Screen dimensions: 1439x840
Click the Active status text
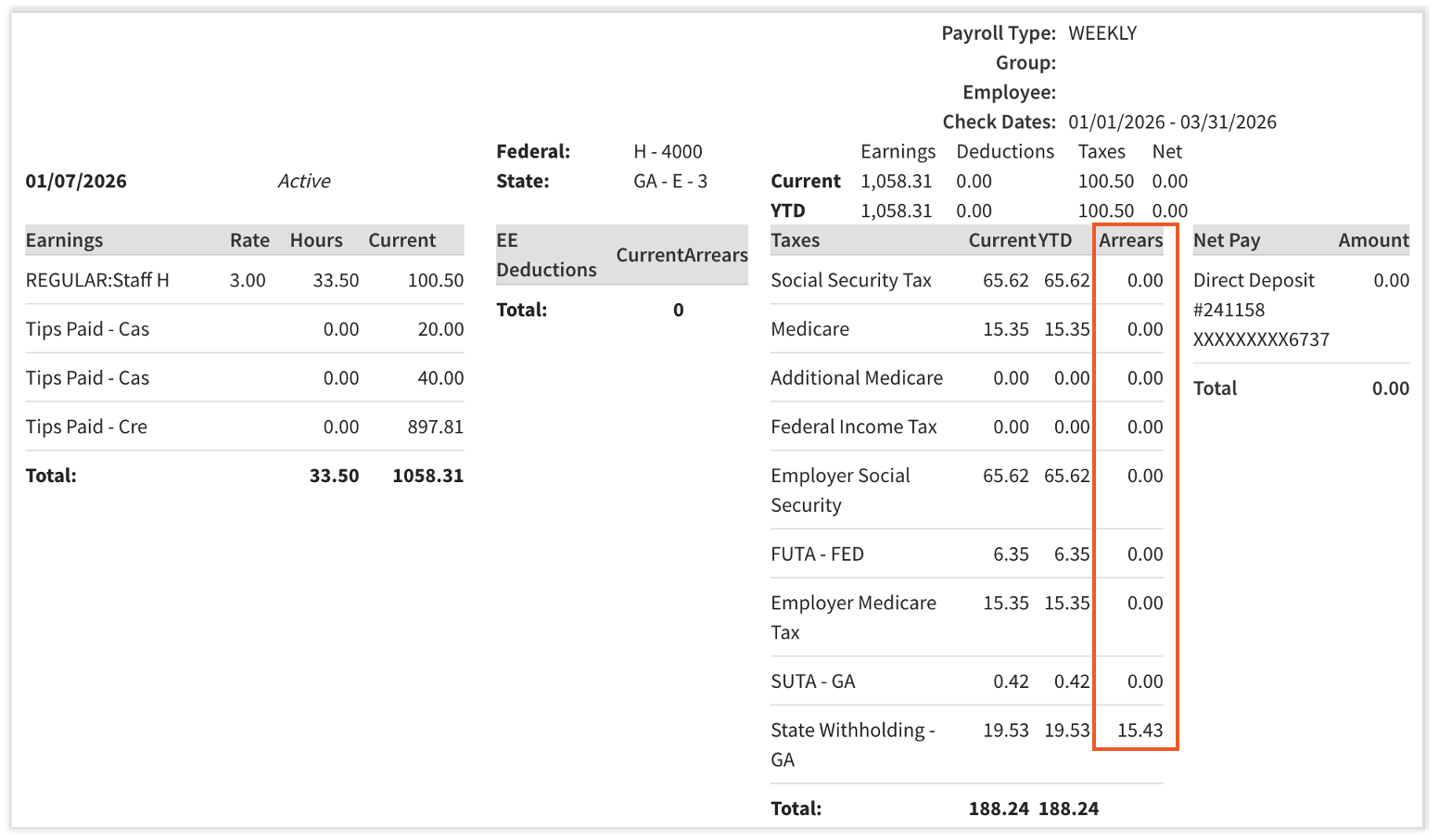pos(304,181)
